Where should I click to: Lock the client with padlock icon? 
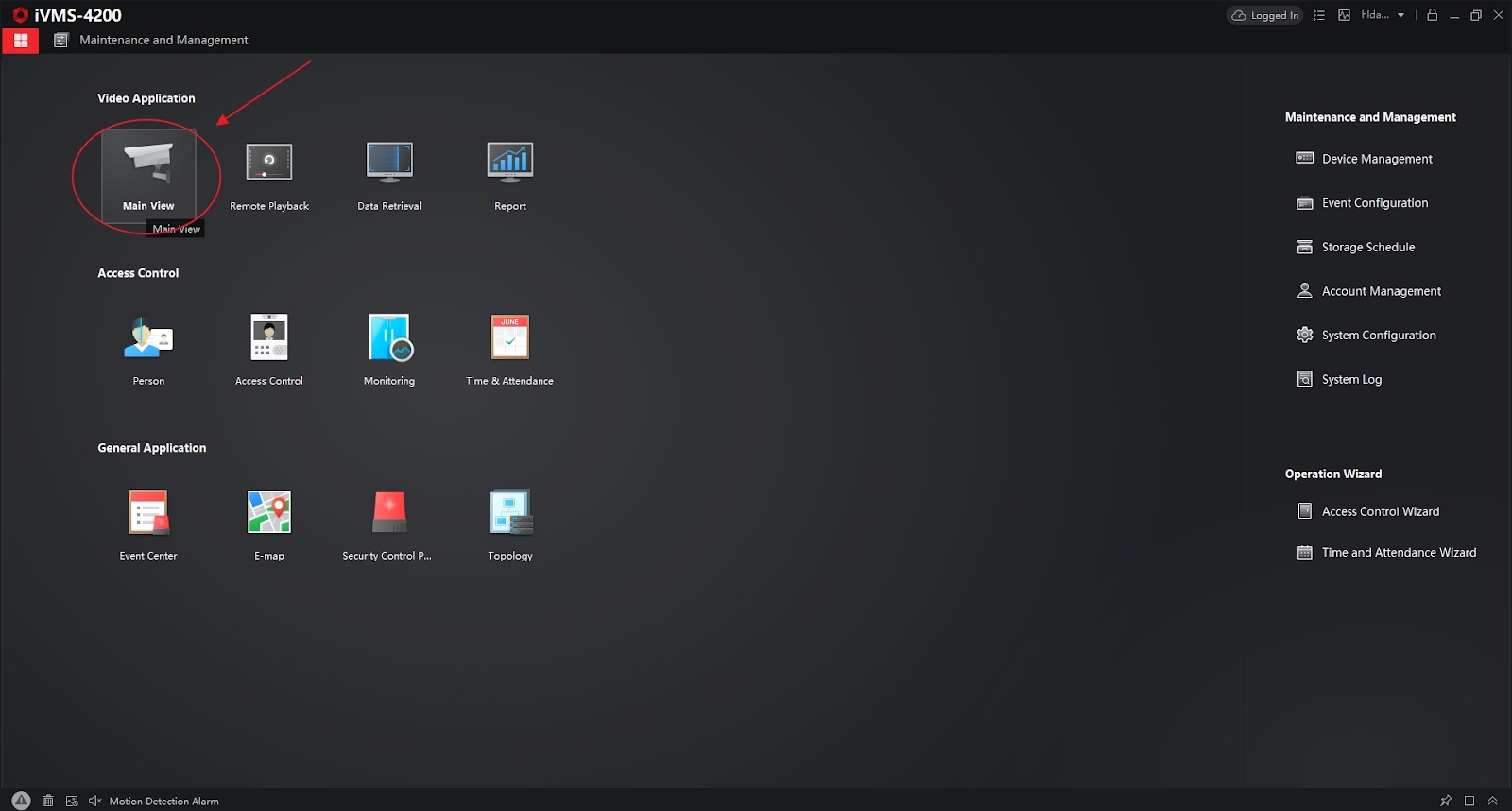(1433, 15)
